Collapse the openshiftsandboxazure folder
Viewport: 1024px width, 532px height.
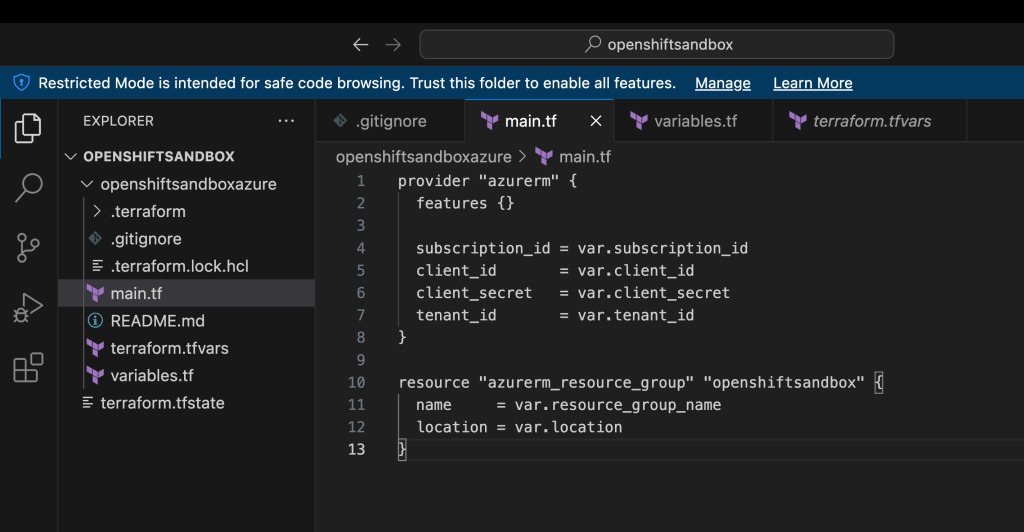(87, 184)
